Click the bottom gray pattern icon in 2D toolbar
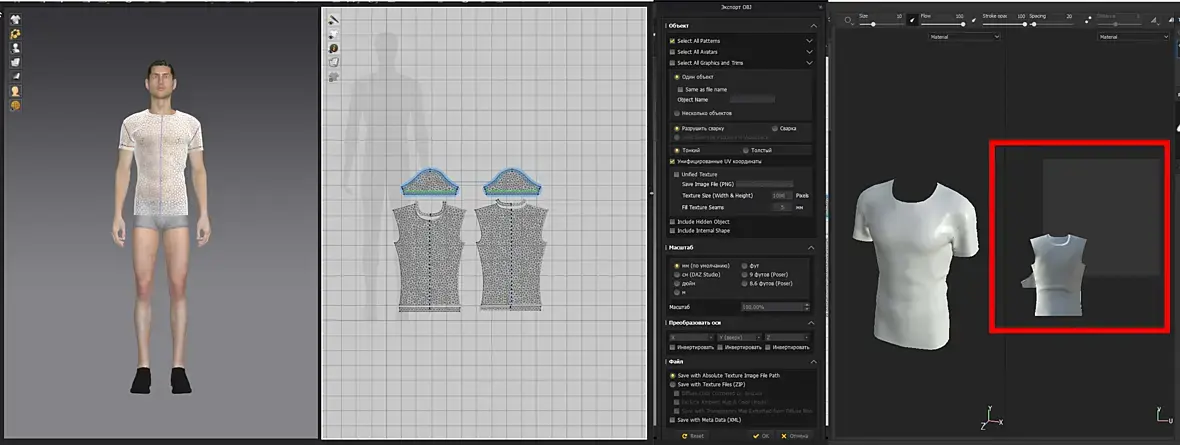This screenshot has height=445, width=1180. point(333,77)
